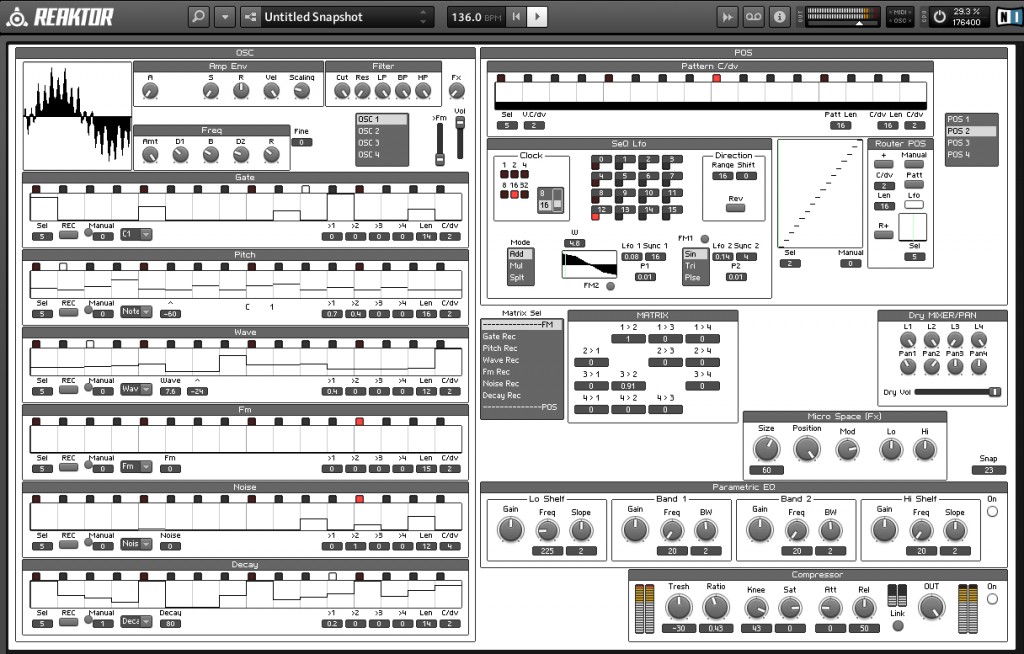Open the dropdown arrow beside the search icon

point(225,16)
